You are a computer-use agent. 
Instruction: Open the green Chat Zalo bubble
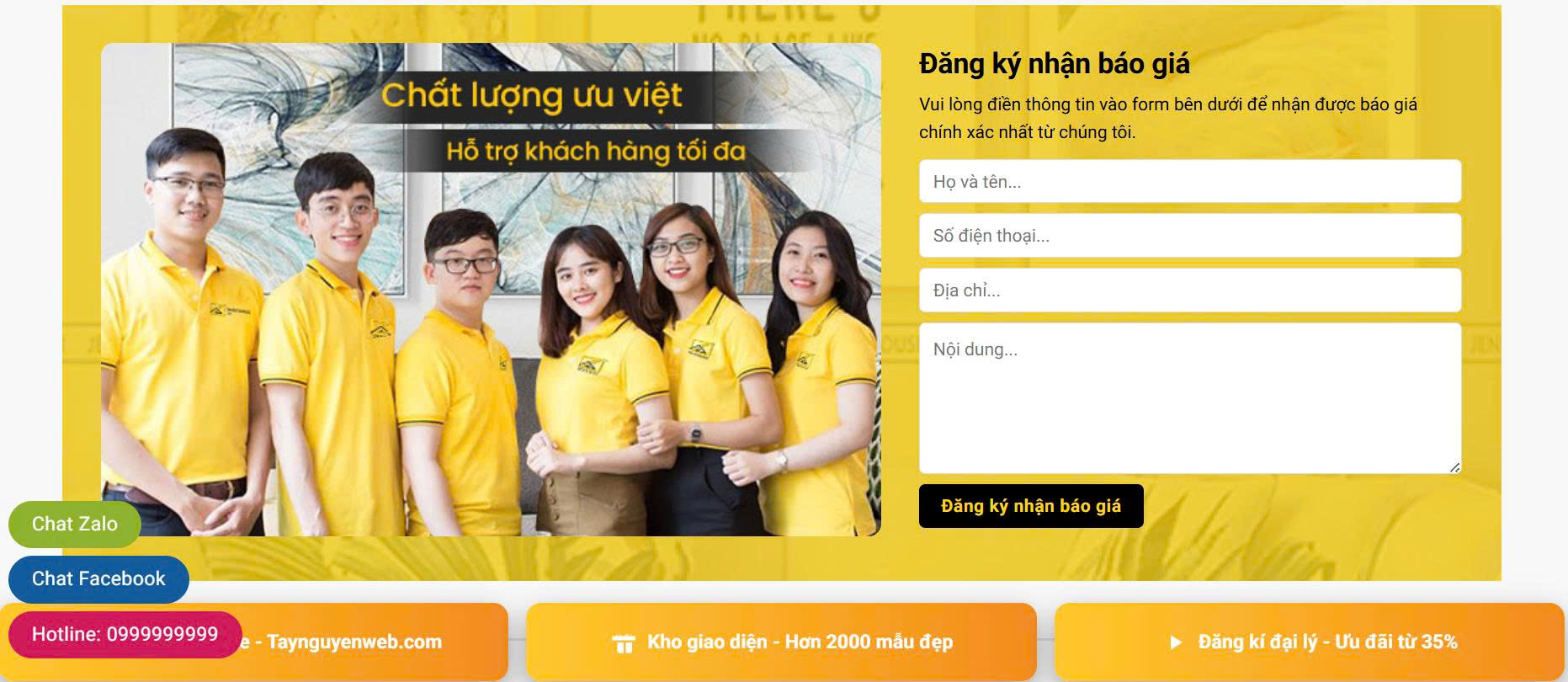(x=75, y=524)
